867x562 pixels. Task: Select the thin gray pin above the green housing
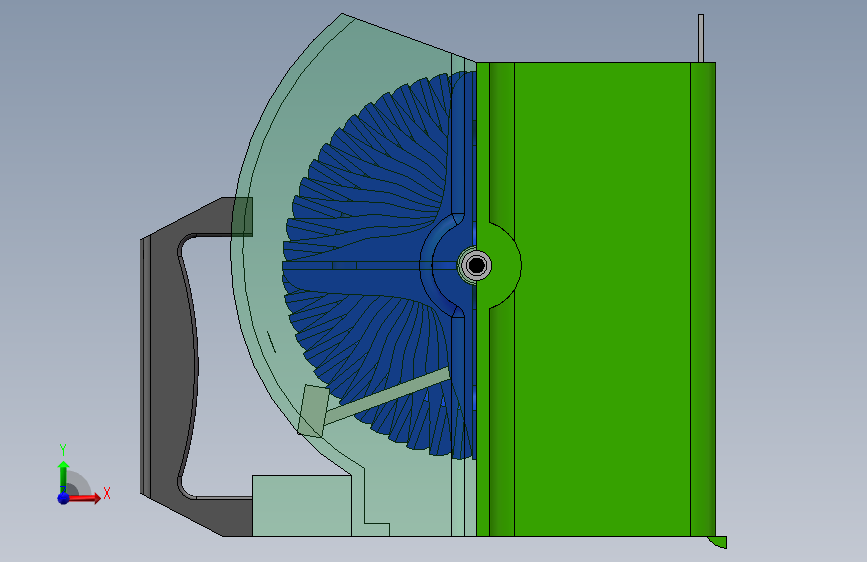click(701, 38)
